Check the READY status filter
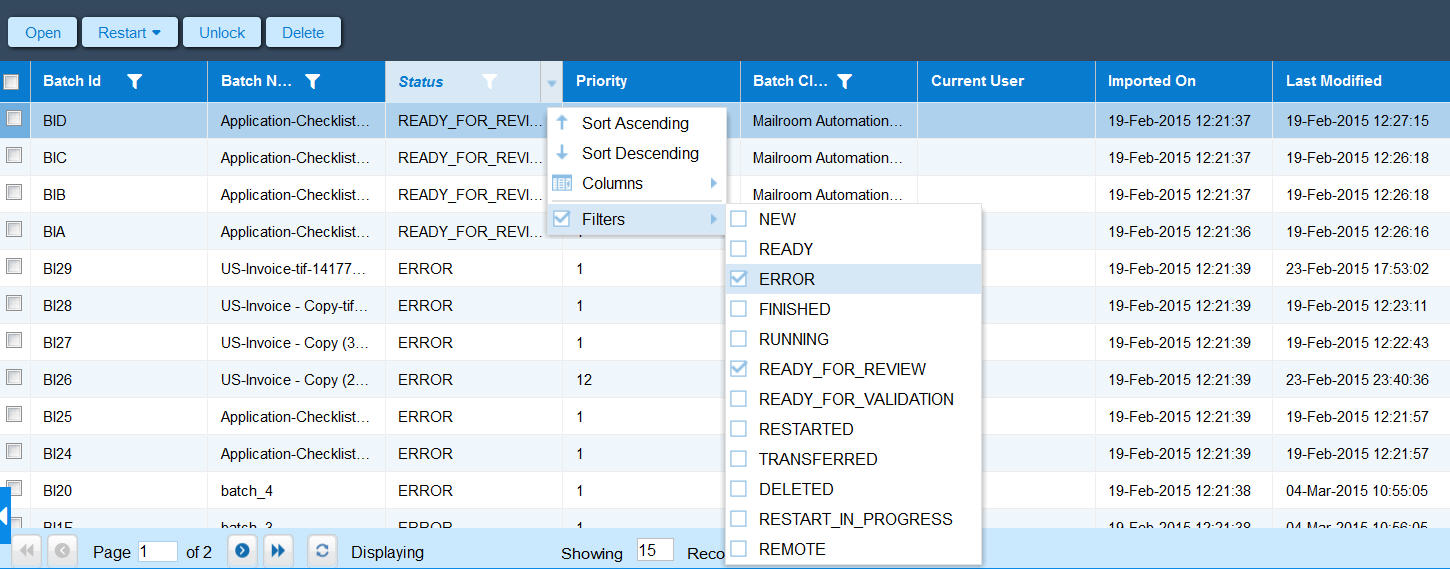The height and width of the screenshot is (569, 1450). click(x=738, y=249)
